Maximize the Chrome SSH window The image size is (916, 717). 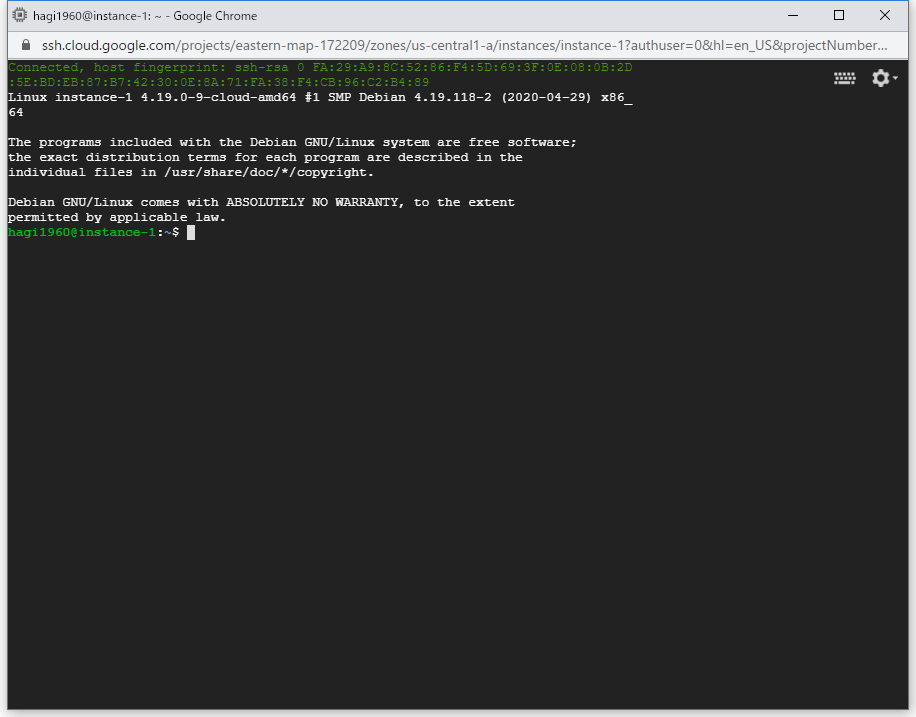point(839,16)
